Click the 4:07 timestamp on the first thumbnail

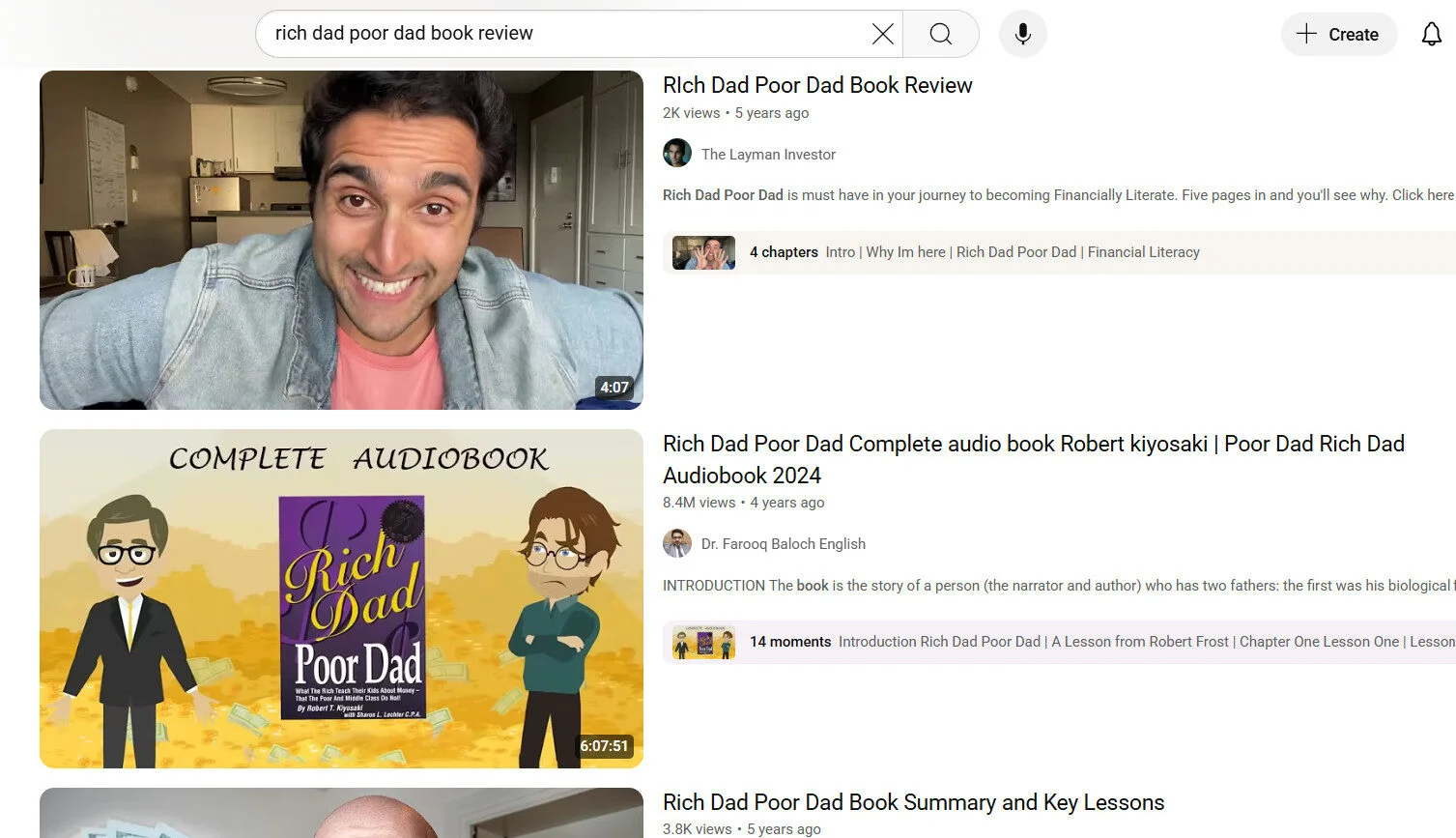(x=615, y=387)
